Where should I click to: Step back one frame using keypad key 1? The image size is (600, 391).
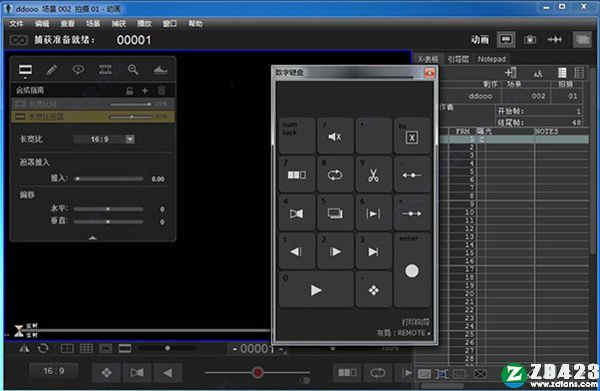pyautogui.click(x=297, y=251)
